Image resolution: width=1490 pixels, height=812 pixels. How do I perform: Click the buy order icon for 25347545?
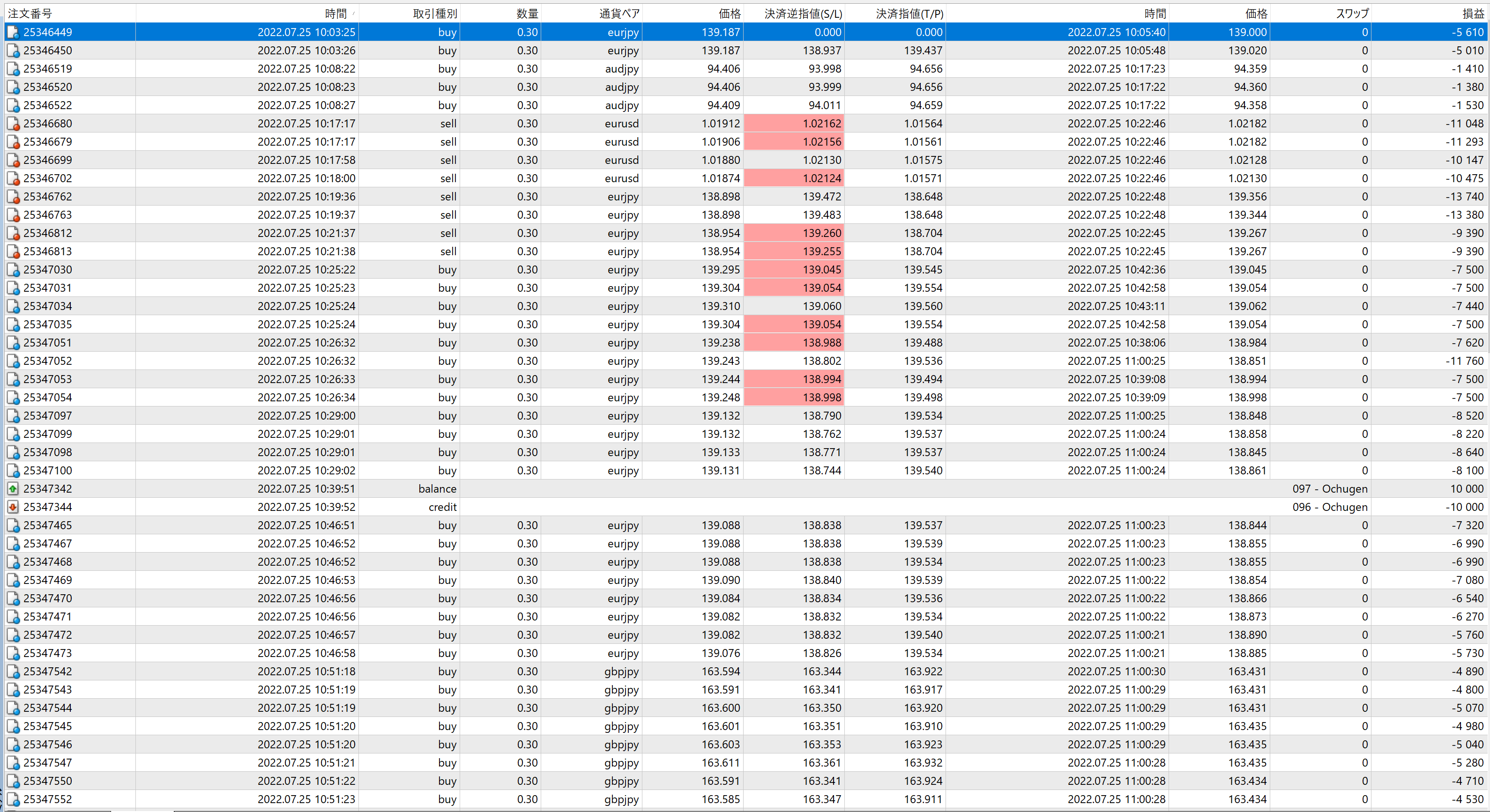13,726
